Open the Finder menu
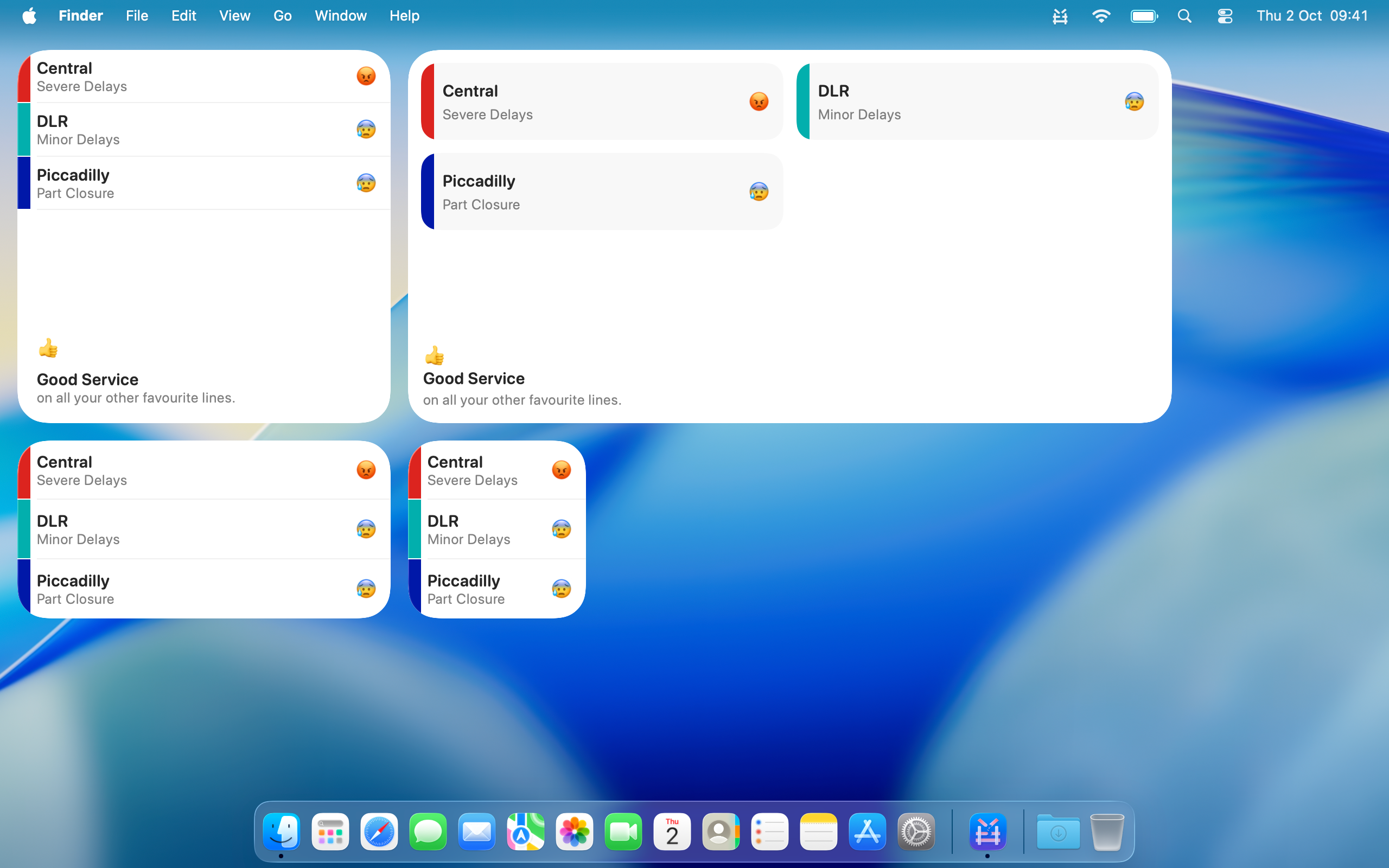 [x=80, y=16]
